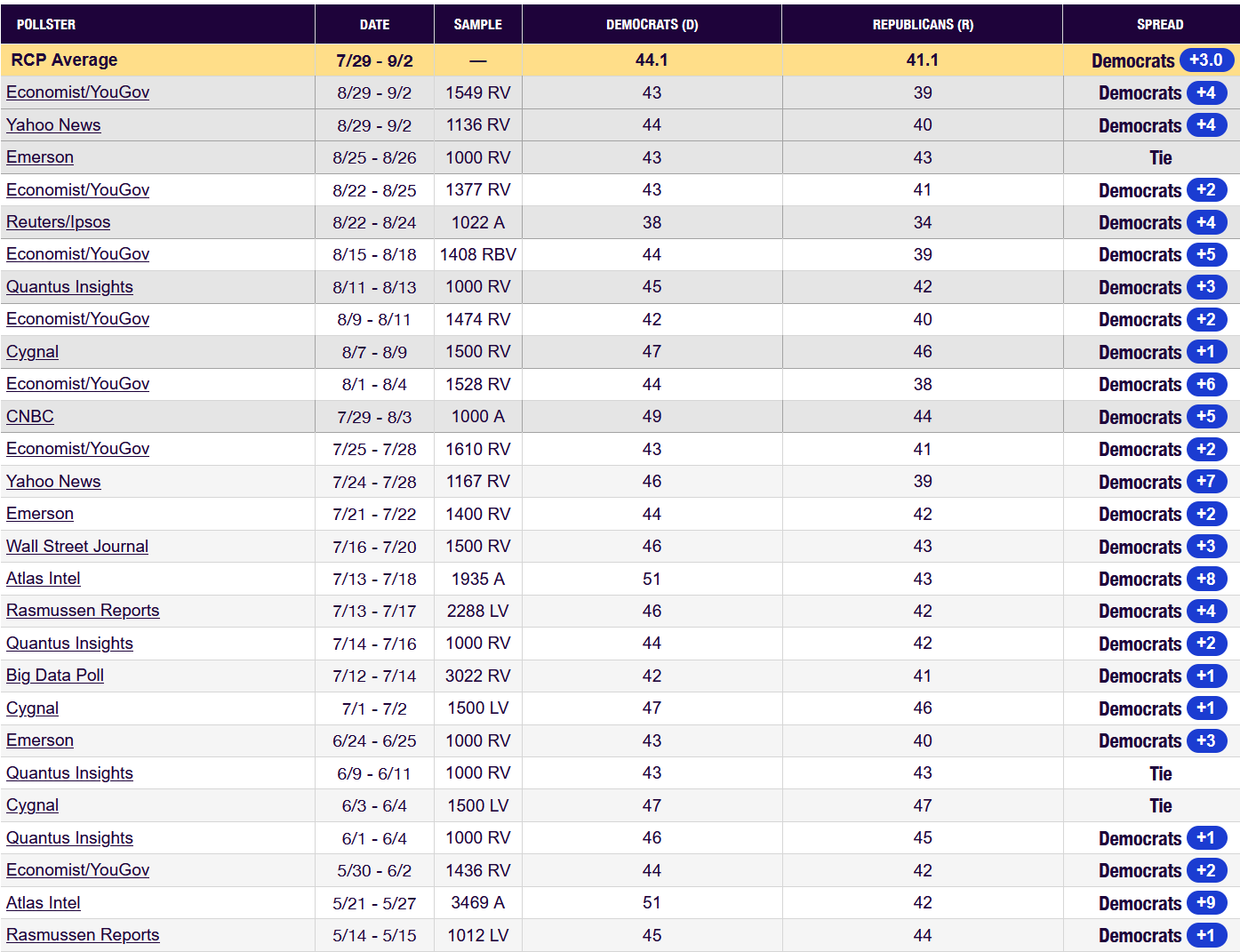Click the Big Data Poll link
This screenshot has width=1240, height=952.
(55, 676)
